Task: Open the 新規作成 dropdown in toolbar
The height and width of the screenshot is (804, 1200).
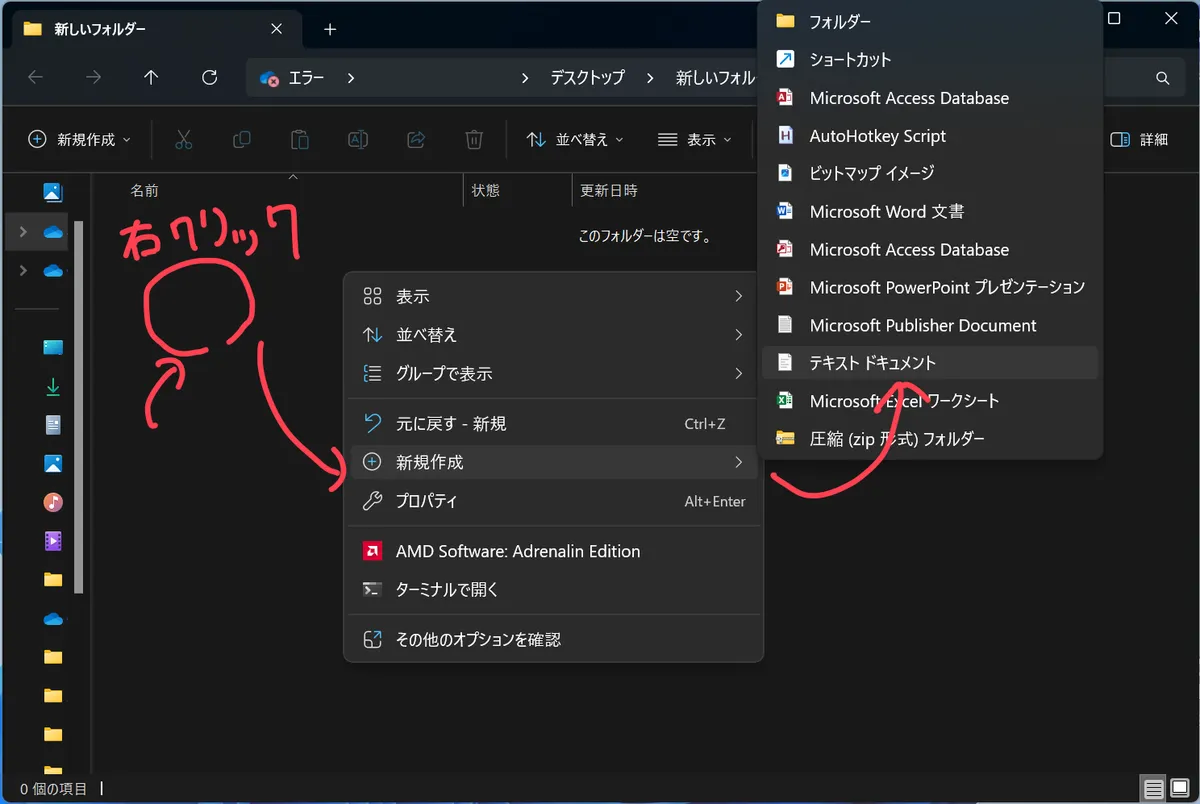Action: [x=80, y=140]
